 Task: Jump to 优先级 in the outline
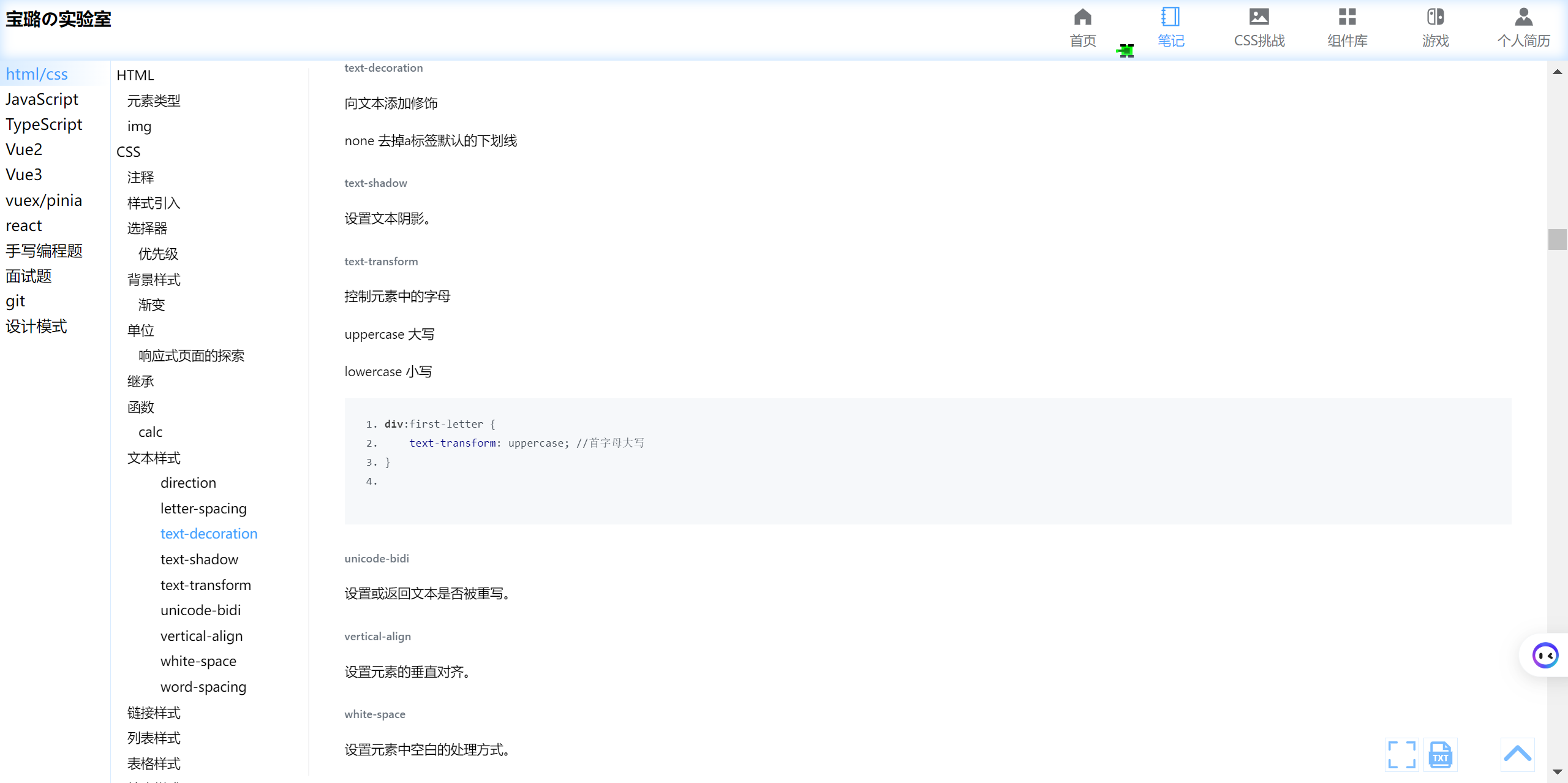click(x=158, y=254)
